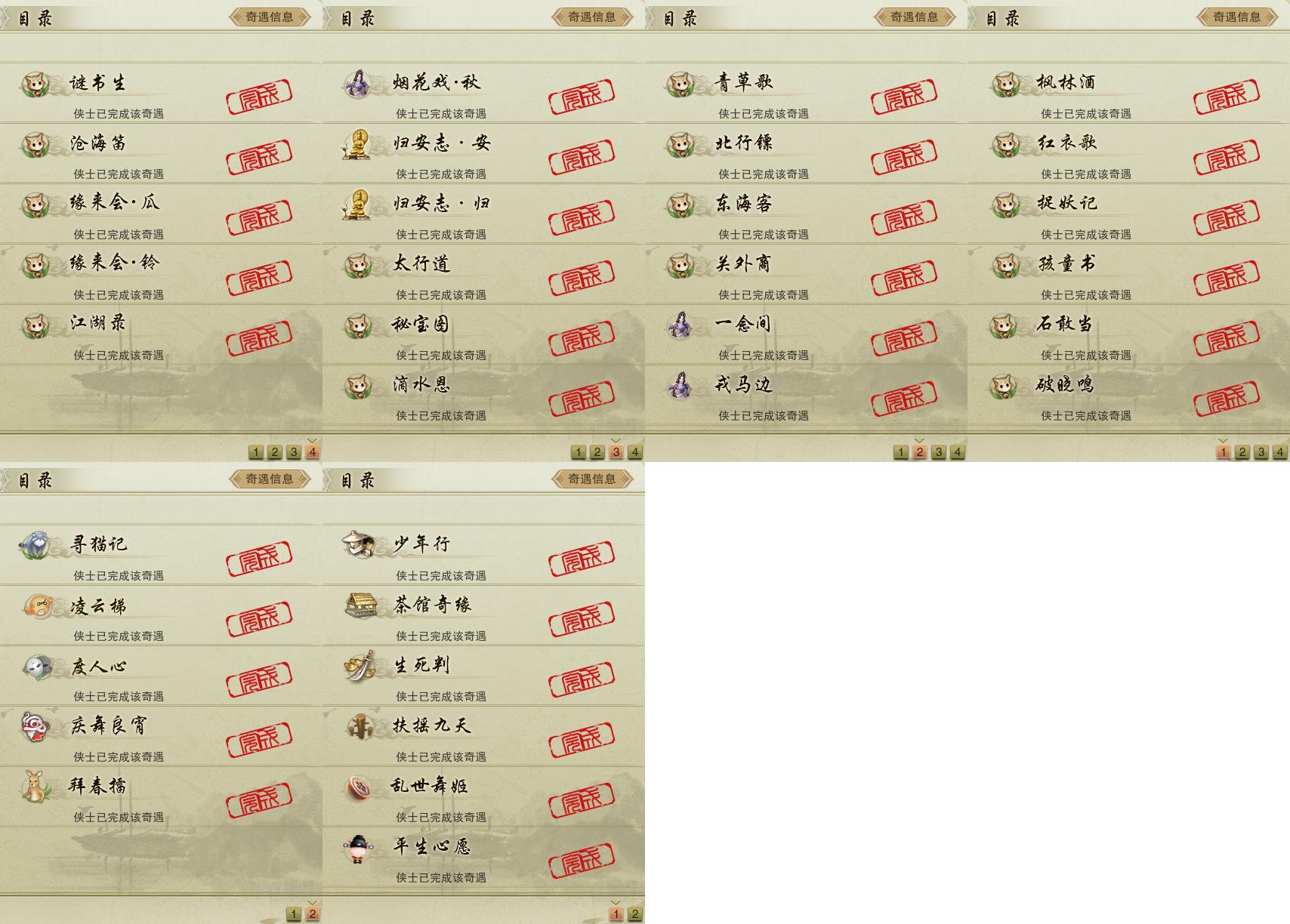
Task: Click the red completion stamp for 乱世舞姬
Action: (x=582, y=799)
